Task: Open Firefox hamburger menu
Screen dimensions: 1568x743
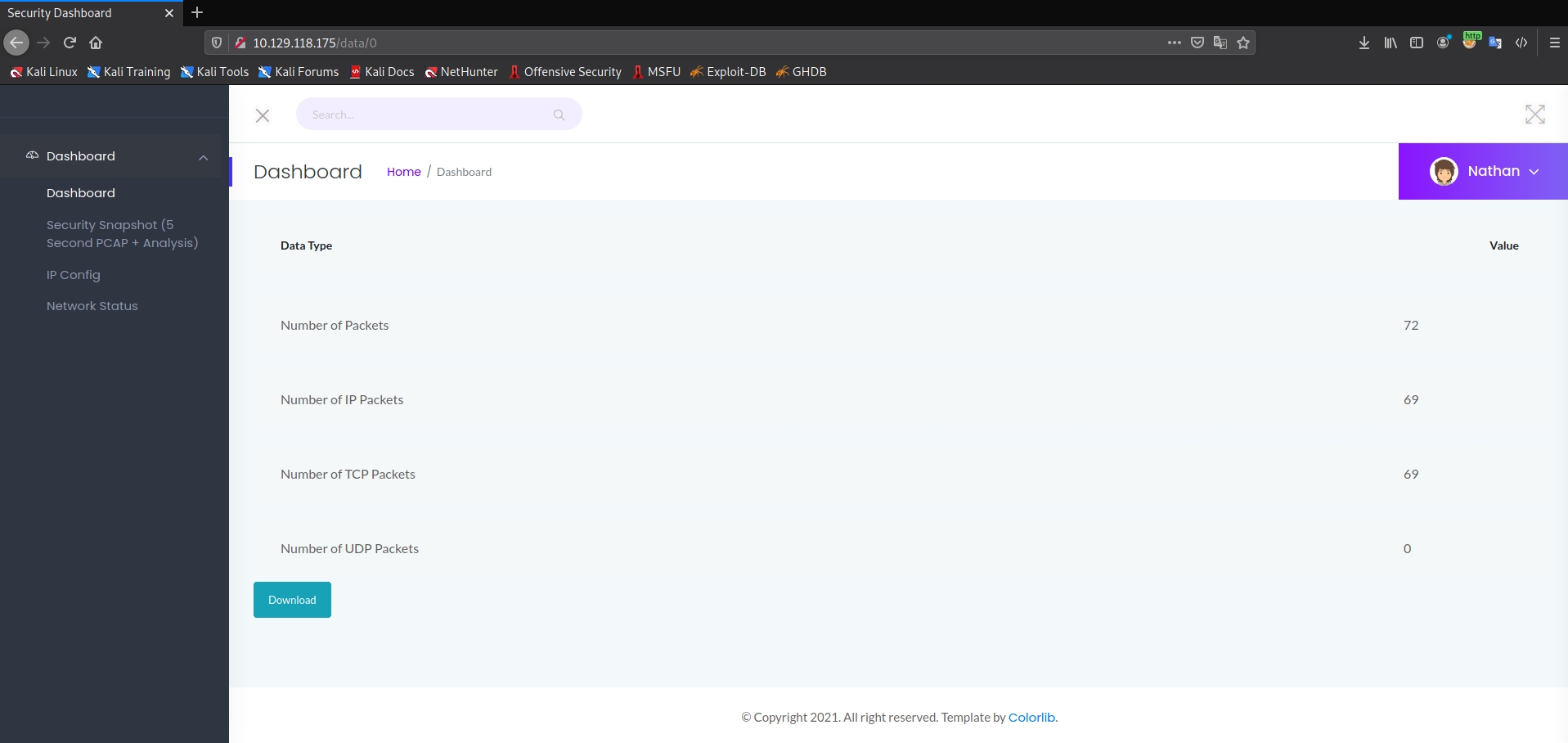Action: click(1554, 43)
